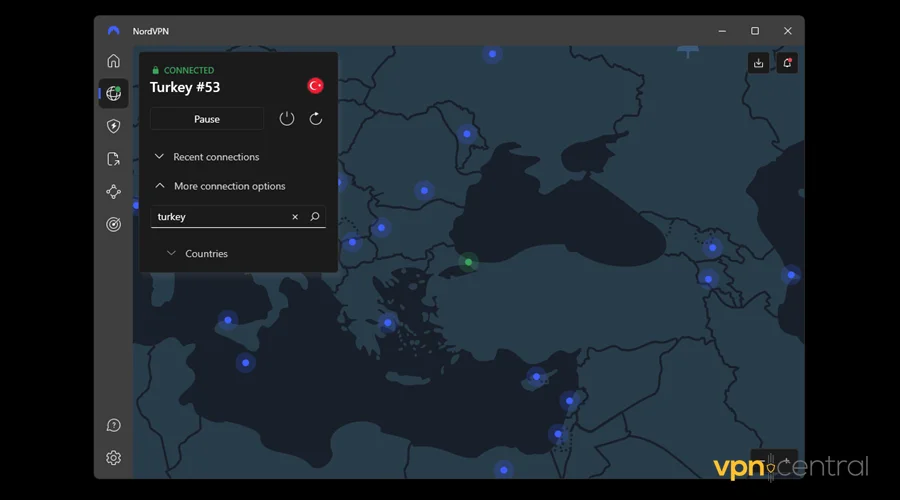Open the file sharing sidebar icon
Viewport: 900px width, 500px height.
[x=114, y=159]
